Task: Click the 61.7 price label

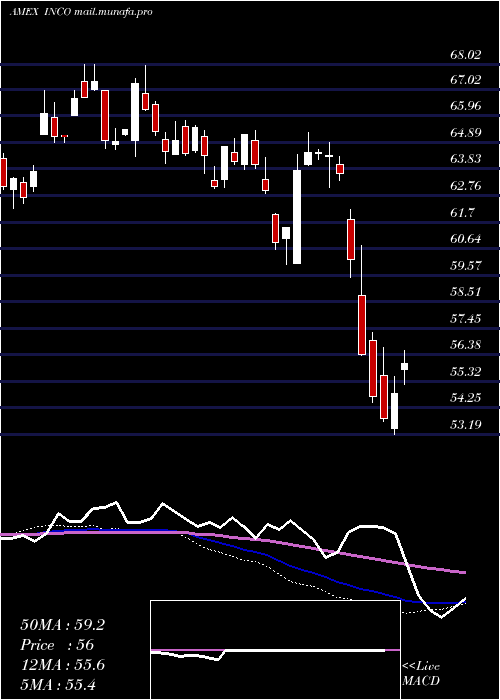Action: 463,212
